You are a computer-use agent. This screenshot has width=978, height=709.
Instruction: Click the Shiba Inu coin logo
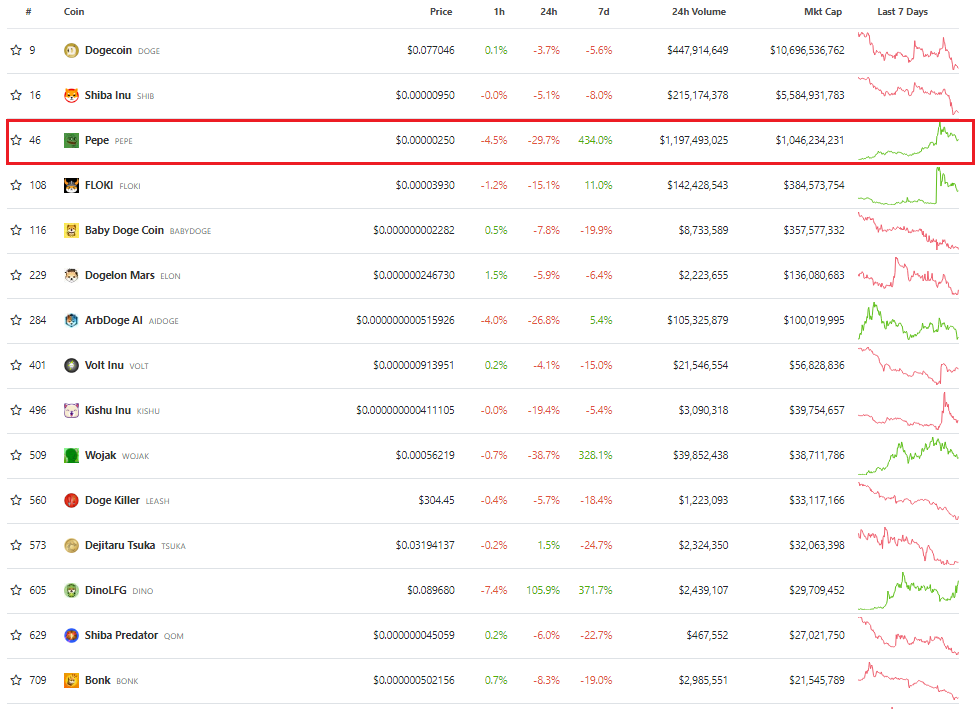click(x=72, y=95)
